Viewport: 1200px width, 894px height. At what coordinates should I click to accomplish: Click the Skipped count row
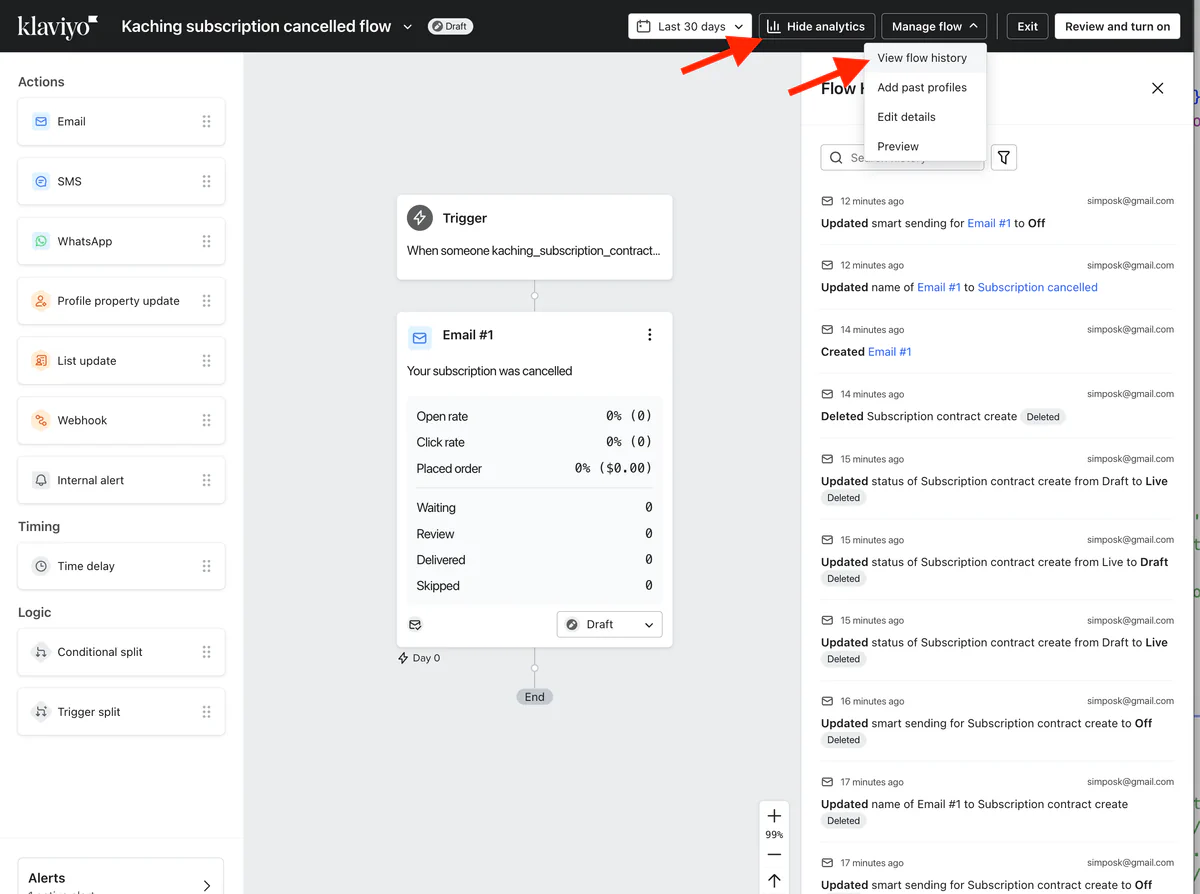click(x=534, y=586)
